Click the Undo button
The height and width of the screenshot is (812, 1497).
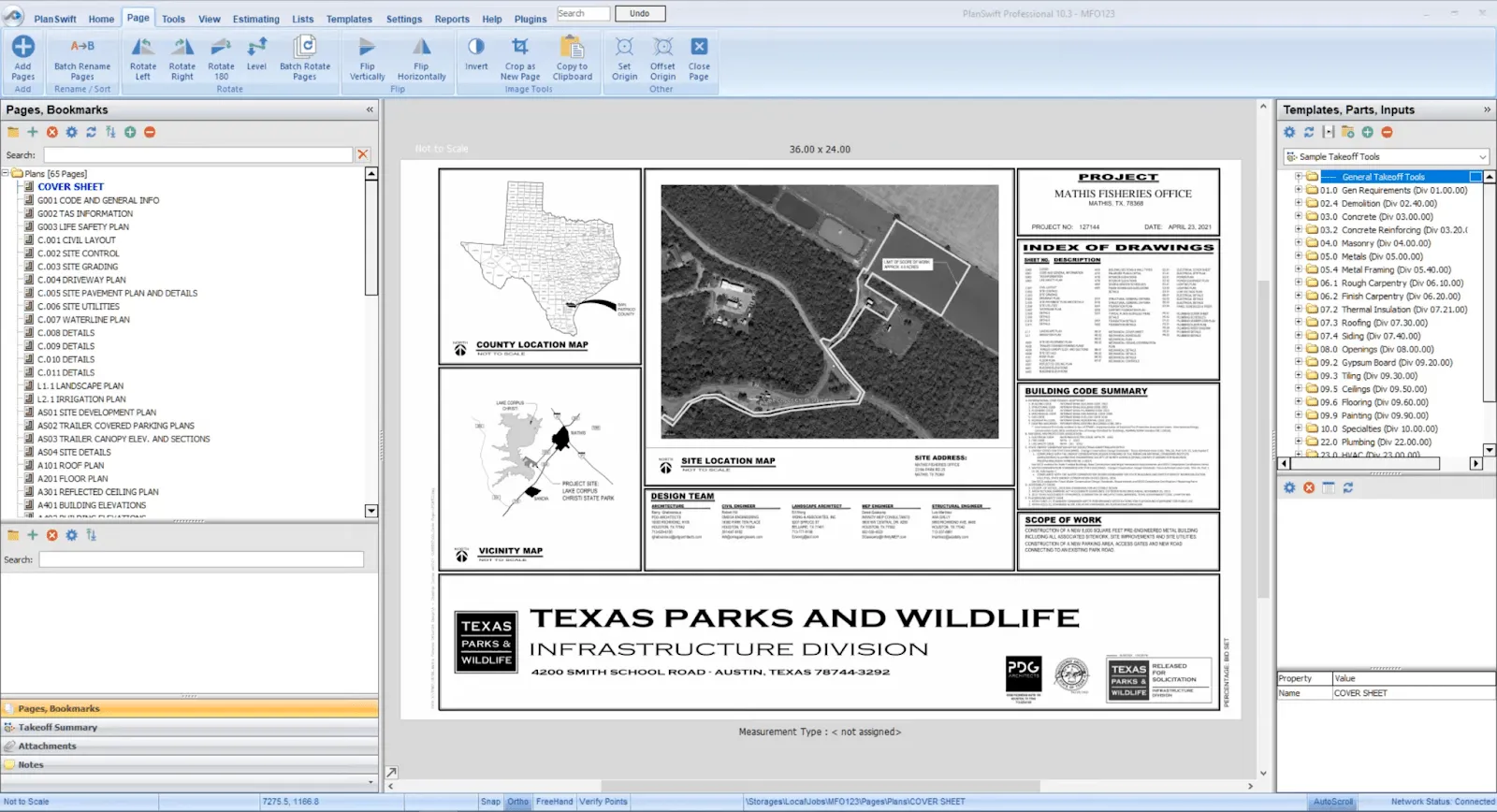click(x=639, y=13)
